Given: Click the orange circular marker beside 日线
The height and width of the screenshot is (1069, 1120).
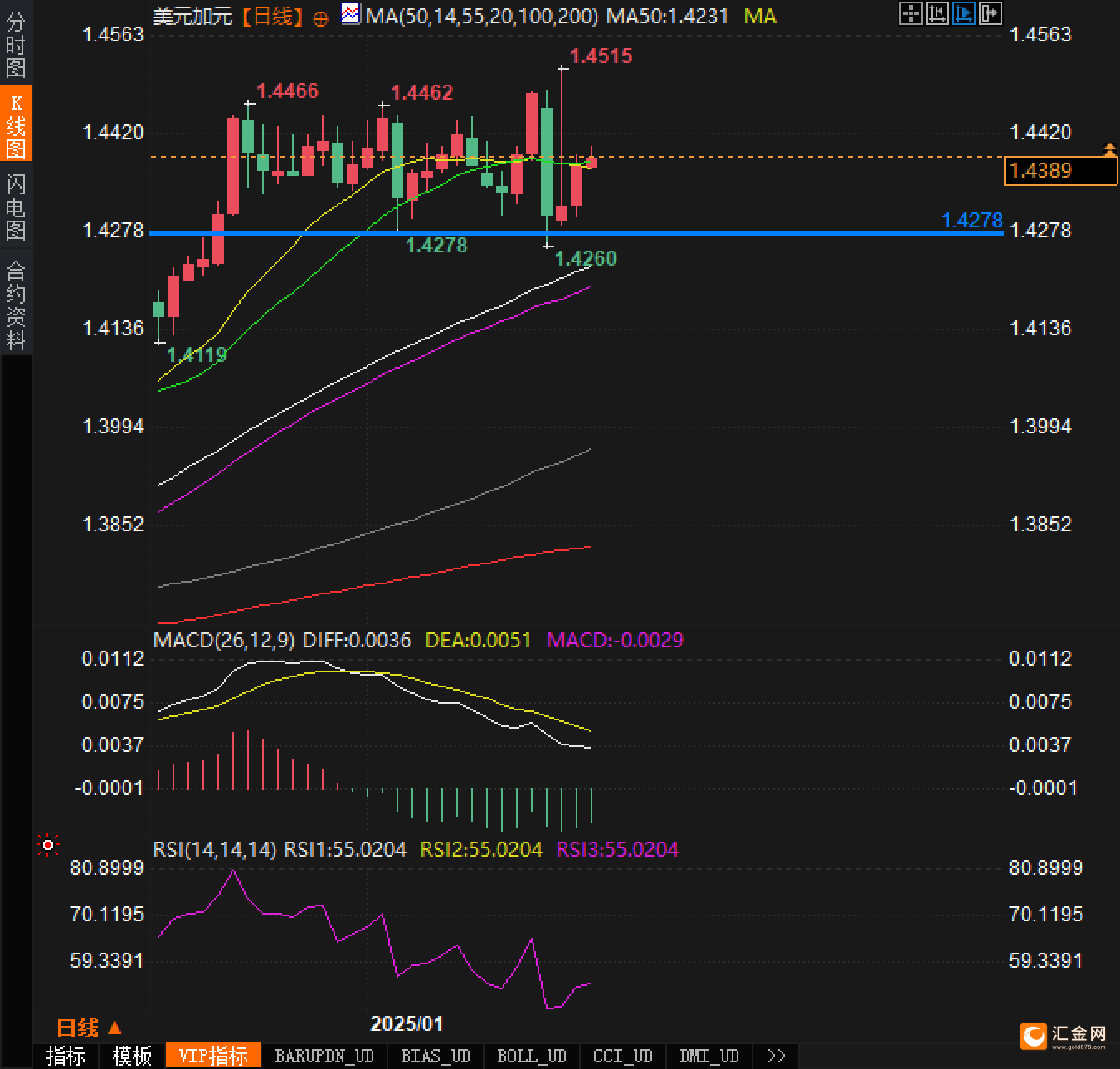Looking at the screenshot, I should tap(320, 18).
